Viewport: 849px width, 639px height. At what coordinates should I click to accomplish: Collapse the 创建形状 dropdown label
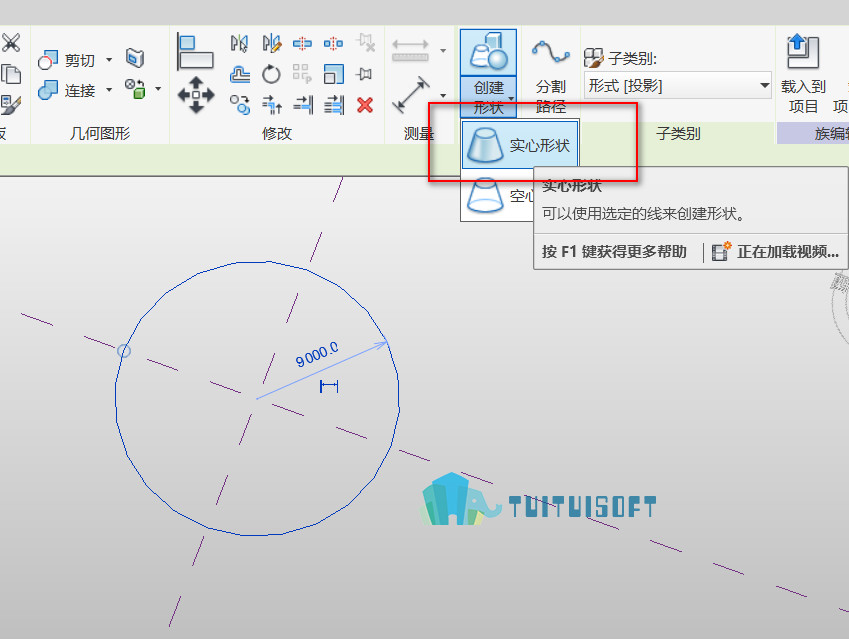(x=488, y=96)
